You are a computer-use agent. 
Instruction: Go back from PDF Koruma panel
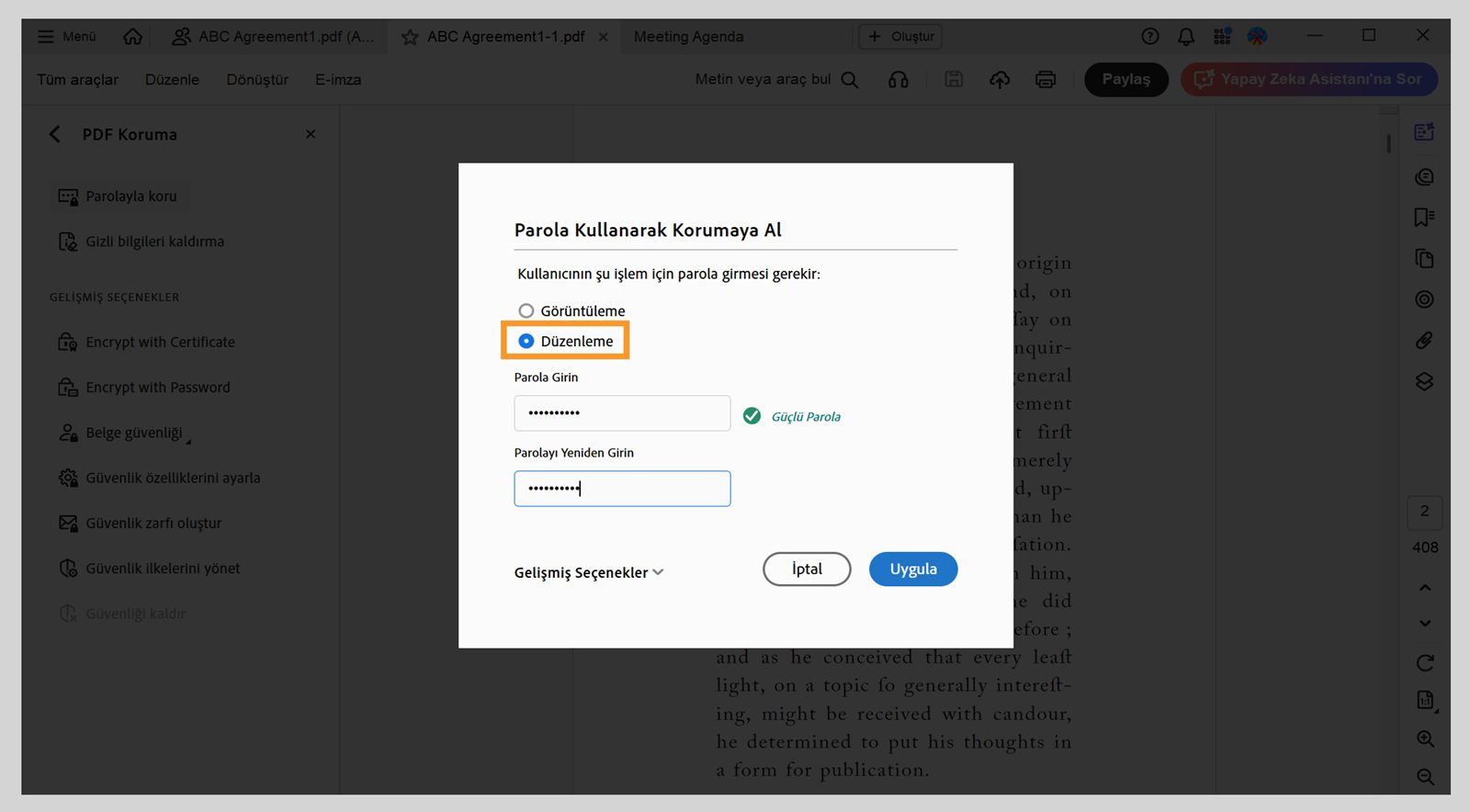pyautogui.click(x=55, y=134)
